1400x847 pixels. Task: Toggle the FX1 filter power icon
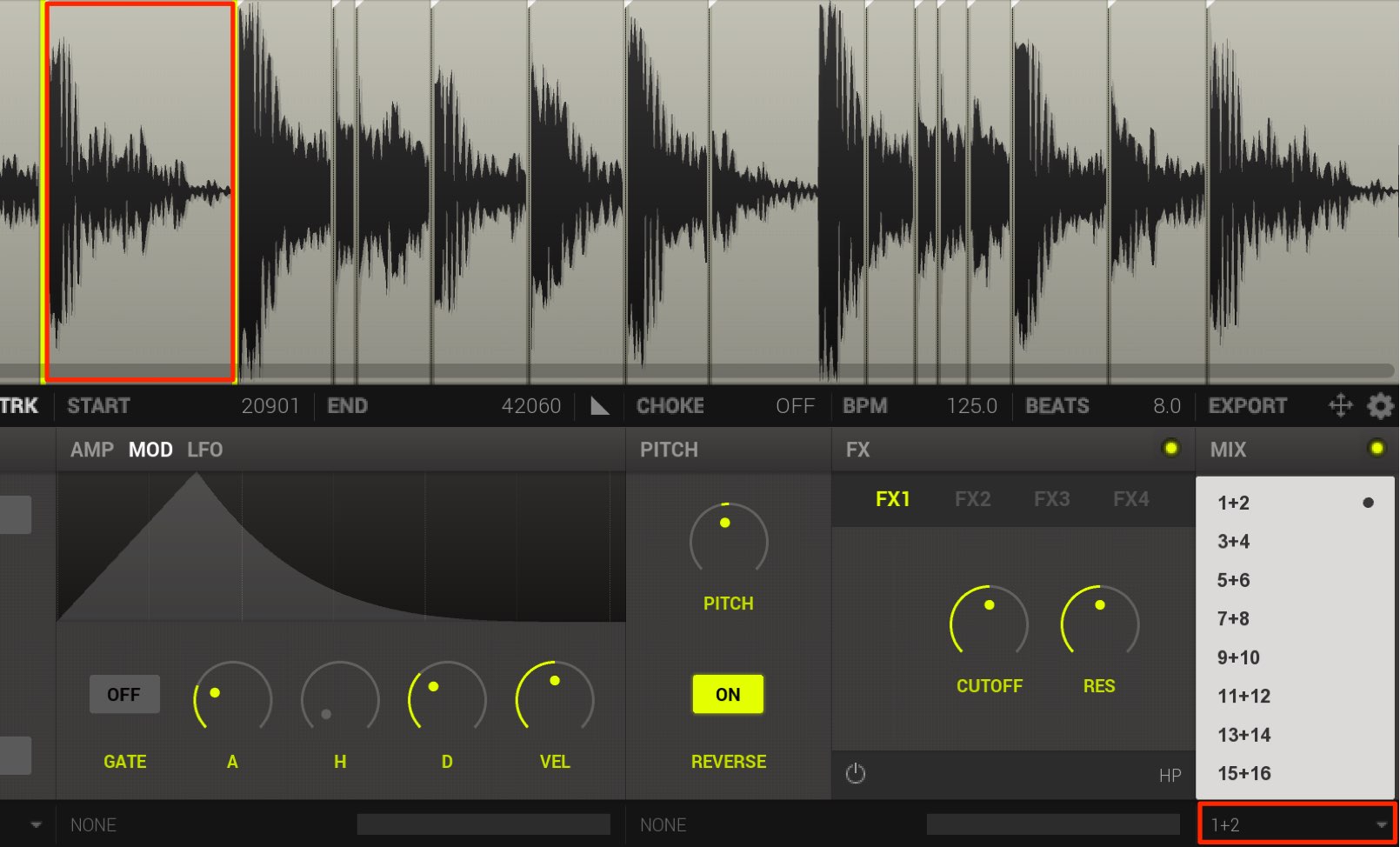click(x=856, y=774)
